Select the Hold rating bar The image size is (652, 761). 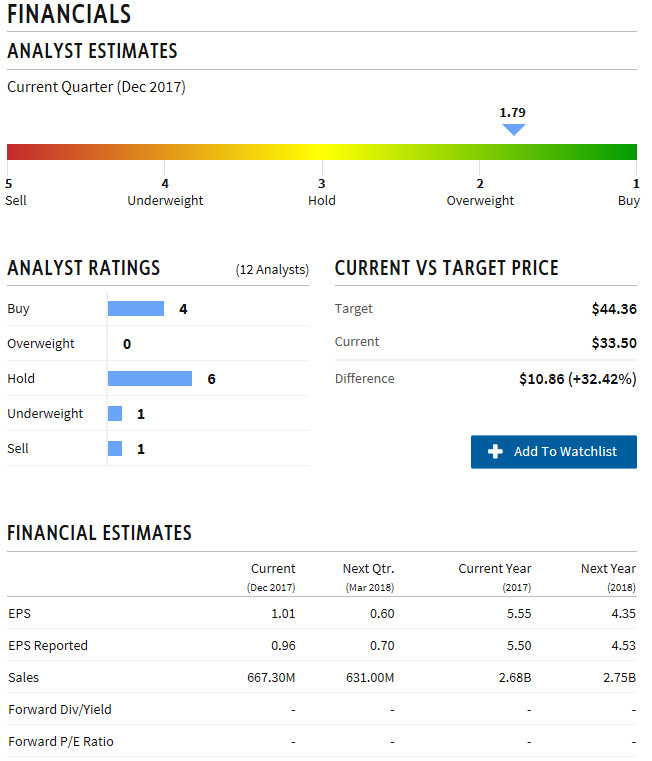[150, 379]
